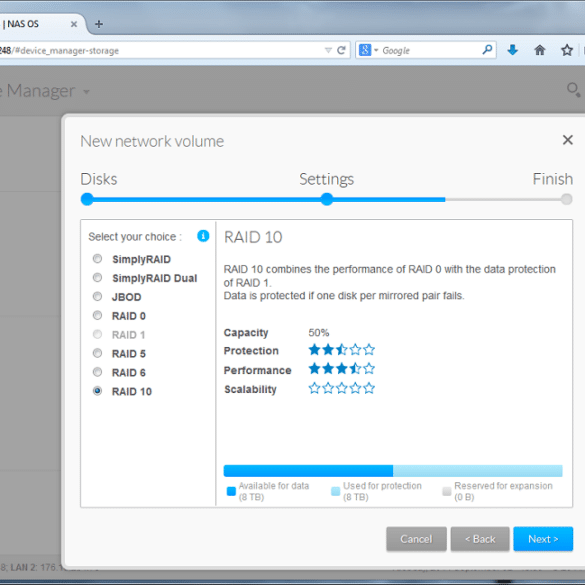The width and height of the screenshot is (585, 585).
Task: Reload the page with refresh icon
Action: point(341,50)
